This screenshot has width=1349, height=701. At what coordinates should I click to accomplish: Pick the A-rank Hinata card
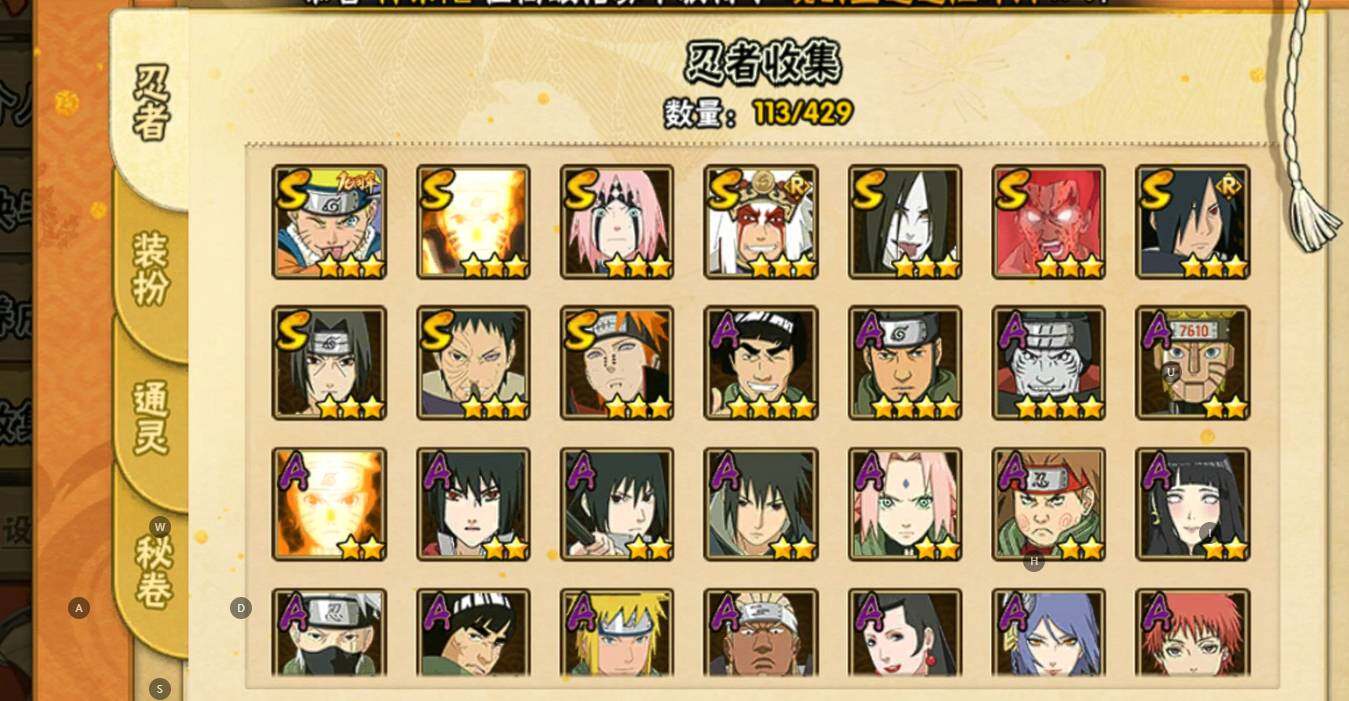[x=1193, y=504]
